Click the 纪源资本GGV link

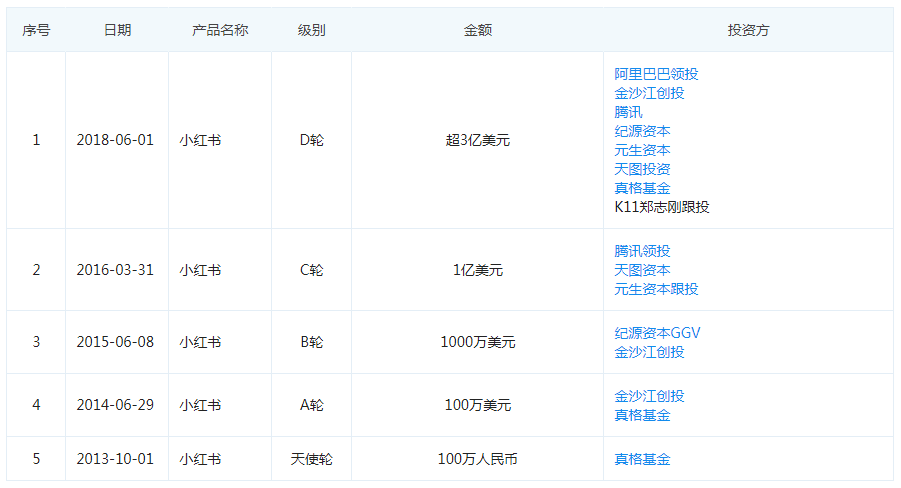pos(657,333)
